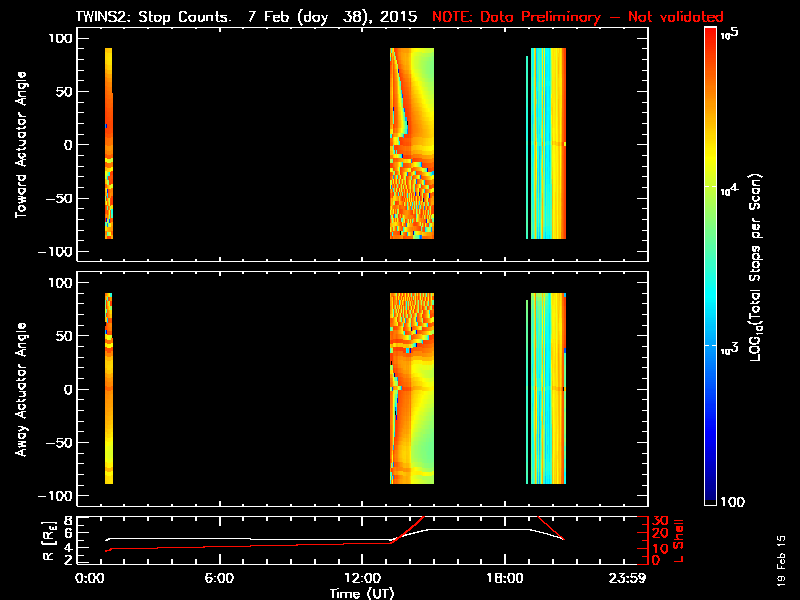Click the rightmost data block in Away panel
Image resolution: width=800 pixels, height=600 pixels.
tap(547, 389)
